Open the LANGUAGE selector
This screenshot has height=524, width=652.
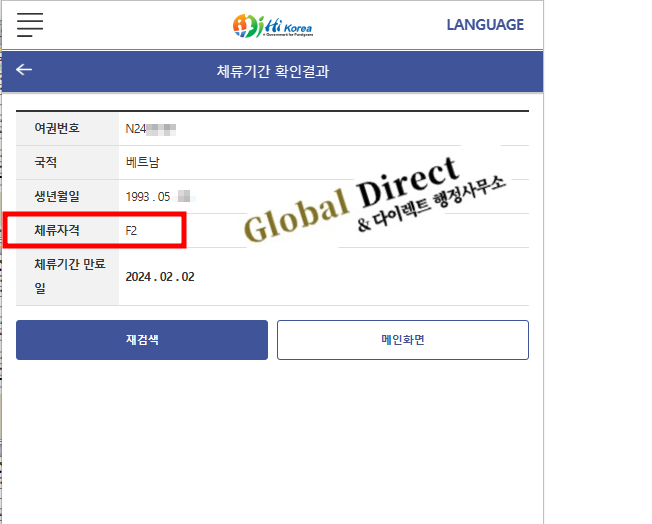point(484,25)
